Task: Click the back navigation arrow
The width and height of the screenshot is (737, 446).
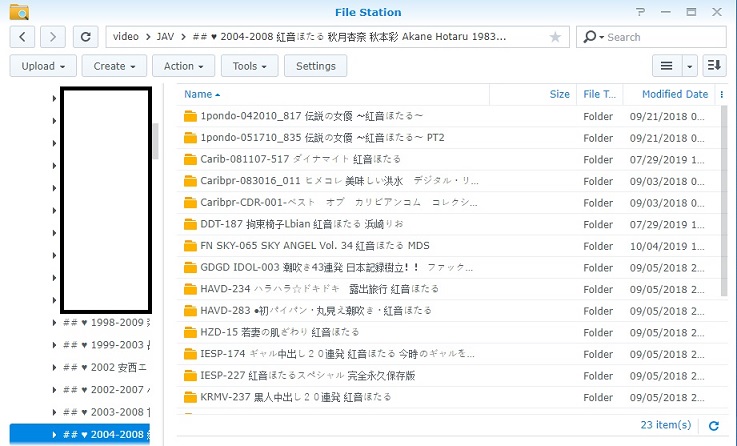Action: (23, 37)
